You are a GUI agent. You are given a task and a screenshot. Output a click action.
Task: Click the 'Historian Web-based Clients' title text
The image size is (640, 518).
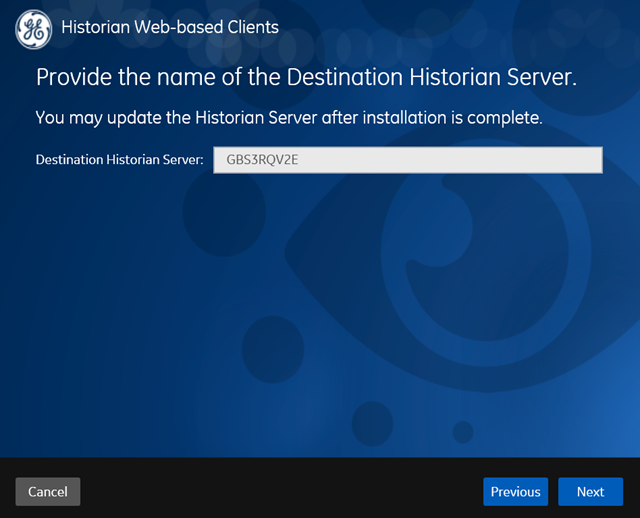click(170, 27)
